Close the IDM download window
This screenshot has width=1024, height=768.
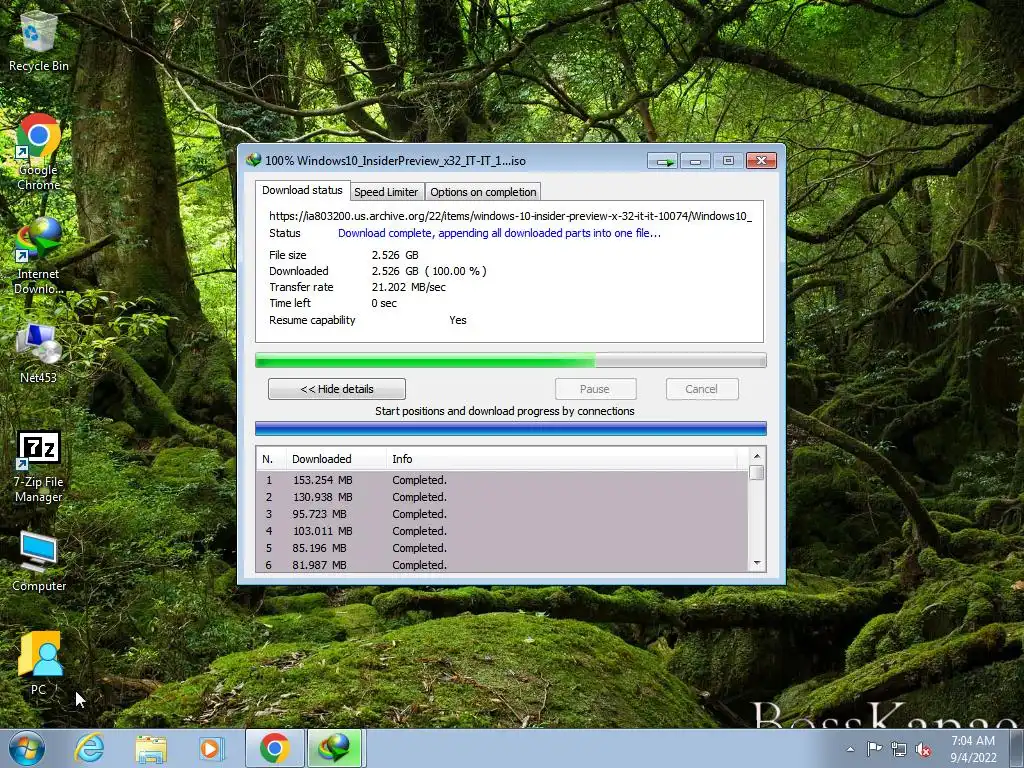[761, 161]
